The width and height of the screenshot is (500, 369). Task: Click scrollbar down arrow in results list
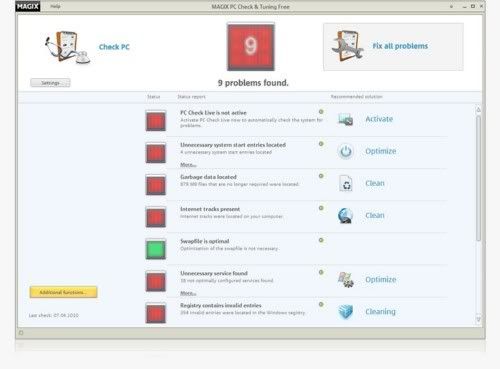point(478,319)
